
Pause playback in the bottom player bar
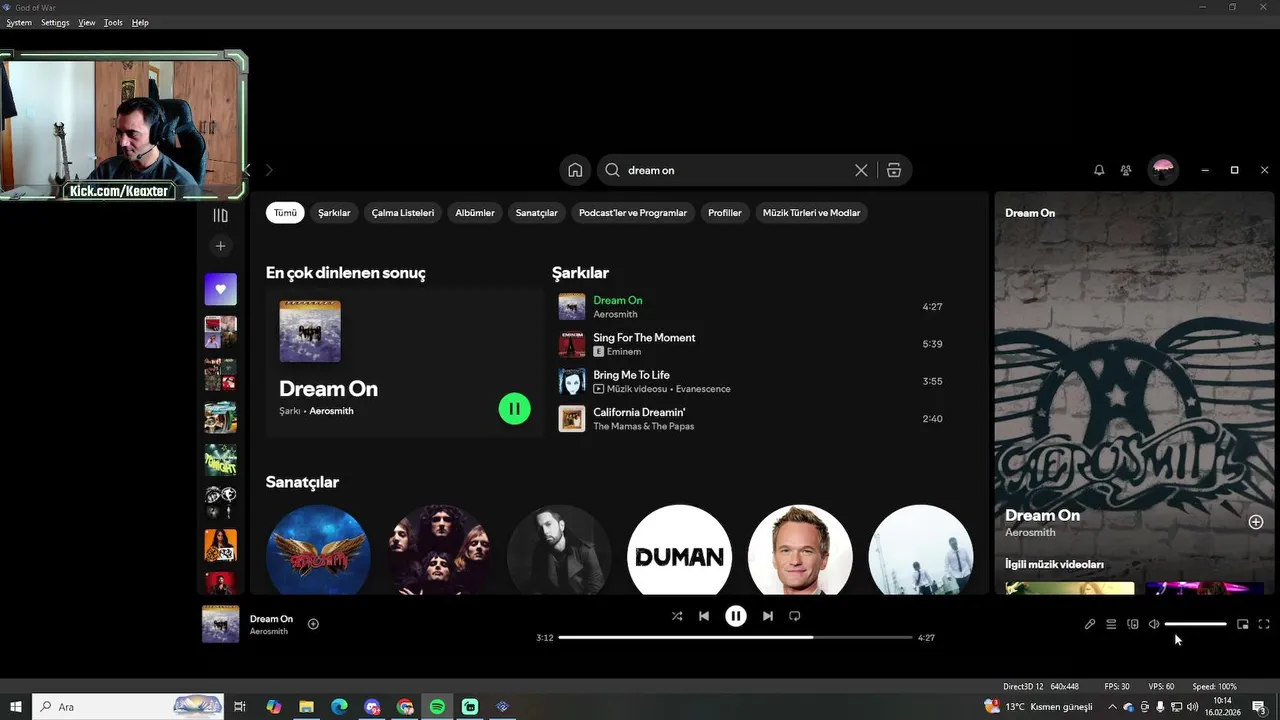pos(736,616)
